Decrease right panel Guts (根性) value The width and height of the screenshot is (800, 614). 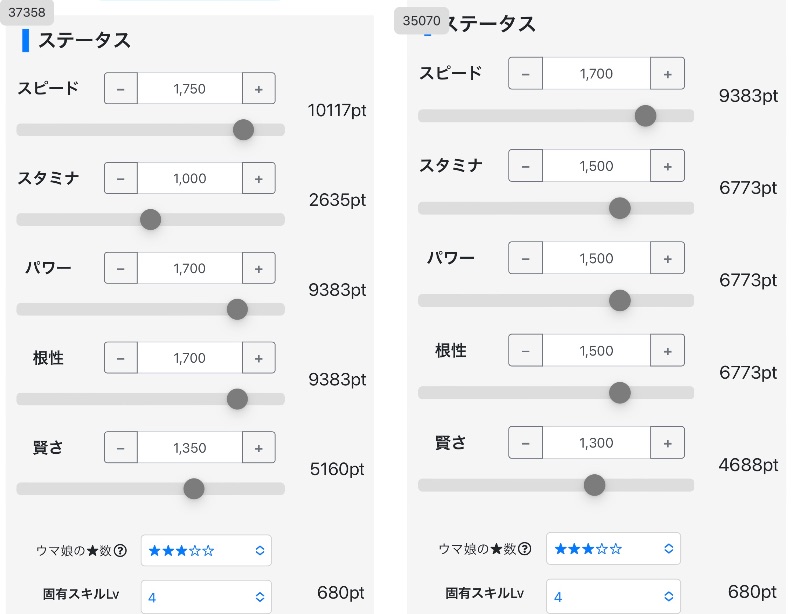tap(526, 350)
